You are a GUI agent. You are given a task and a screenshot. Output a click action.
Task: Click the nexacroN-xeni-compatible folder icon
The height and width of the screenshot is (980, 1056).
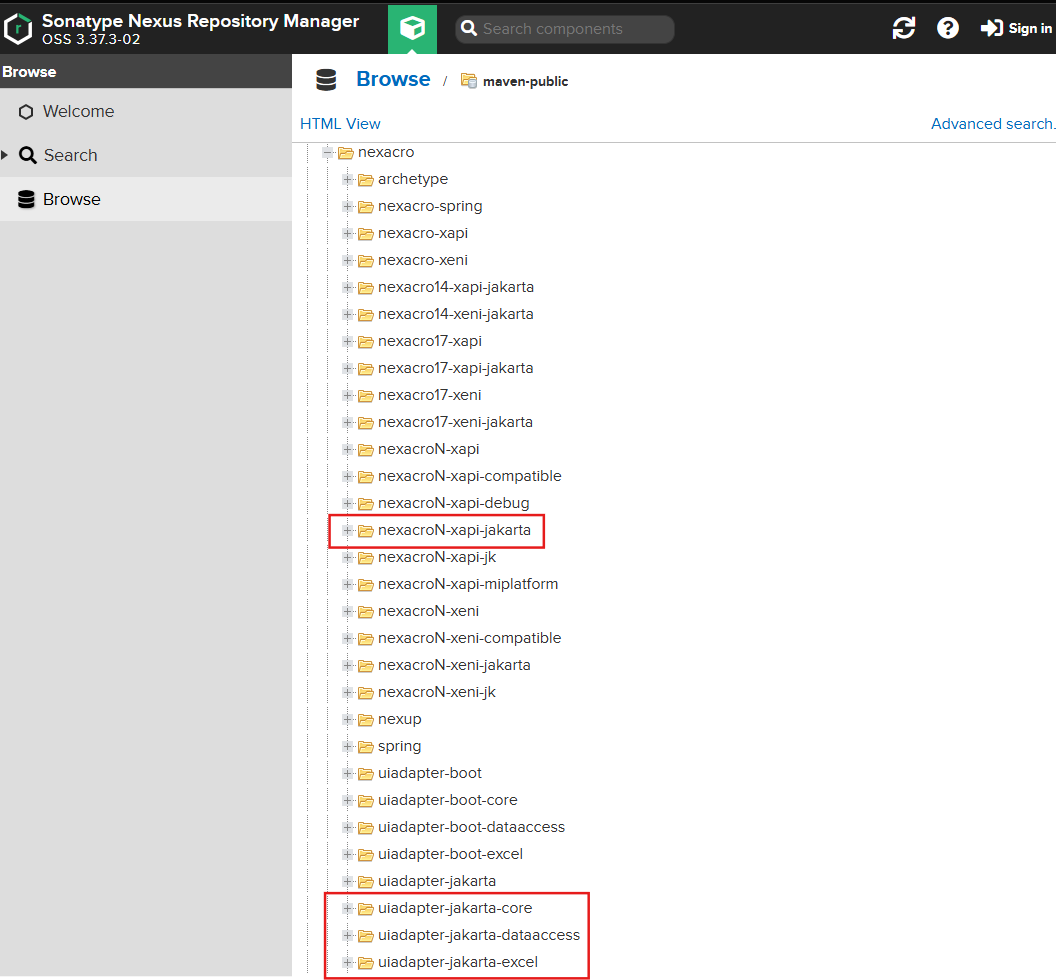click(366, 639)
